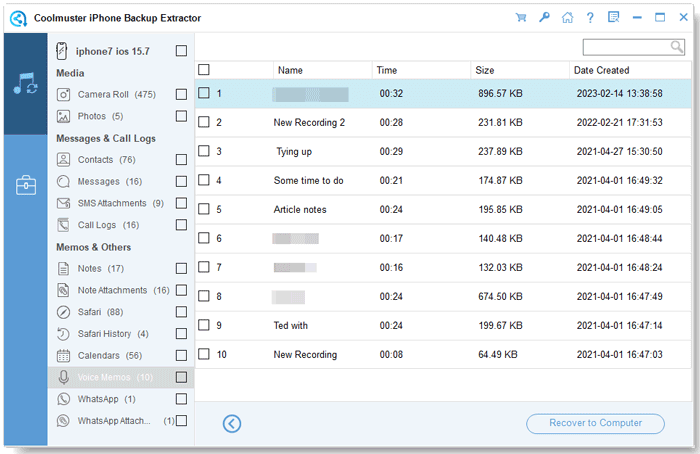Tick the row 10 New Recording checkbox
The image size is (700, 454).
pos(204,354)
